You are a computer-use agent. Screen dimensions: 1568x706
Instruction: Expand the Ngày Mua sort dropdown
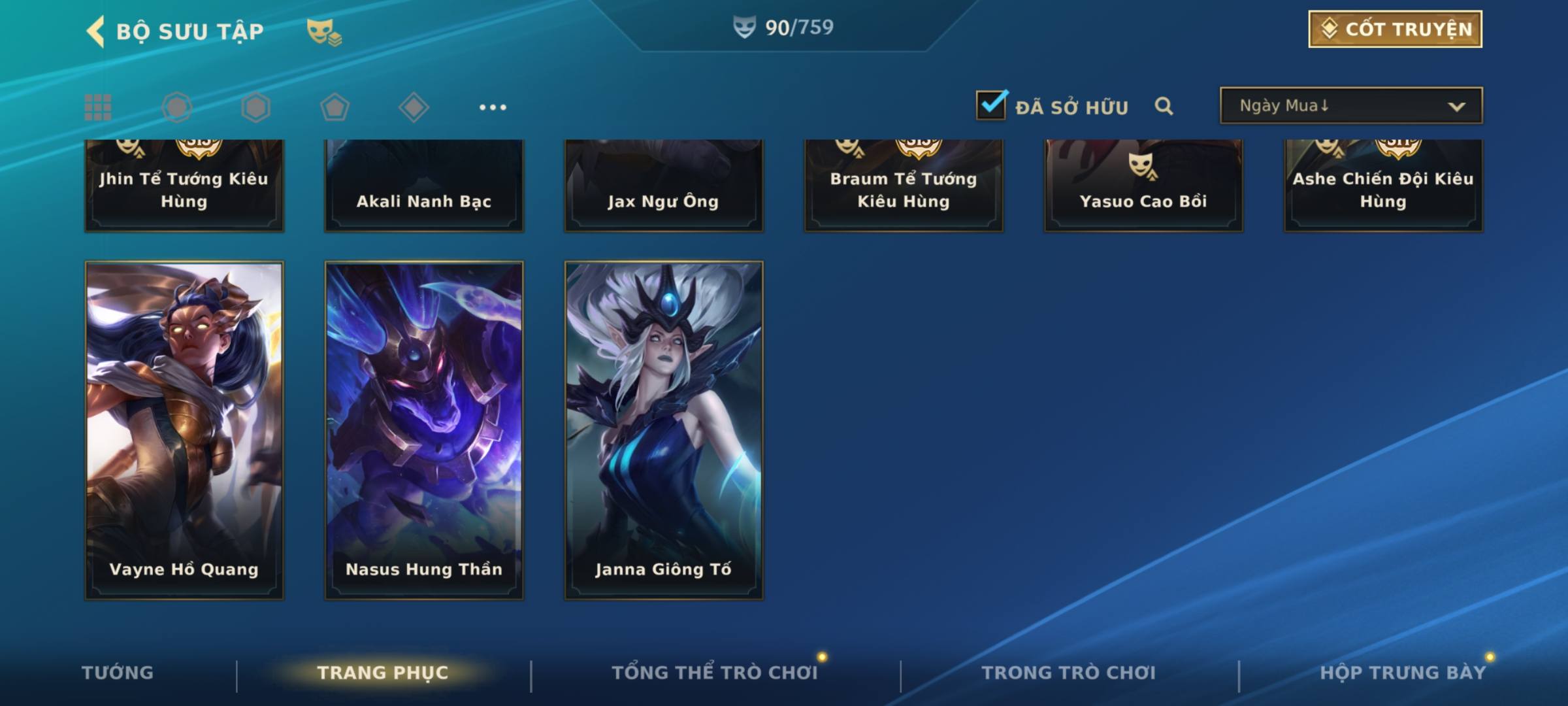1351,105
